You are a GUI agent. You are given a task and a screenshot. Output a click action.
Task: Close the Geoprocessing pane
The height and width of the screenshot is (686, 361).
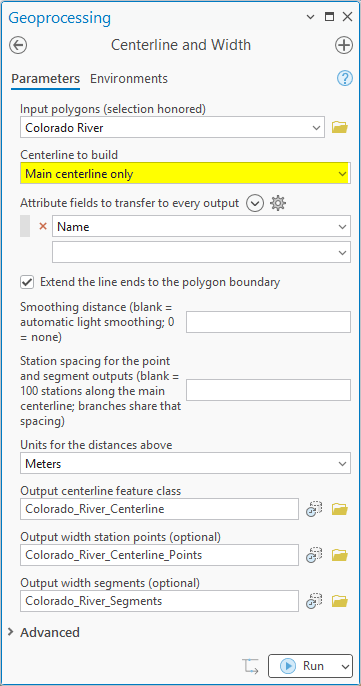pos(347,17)
